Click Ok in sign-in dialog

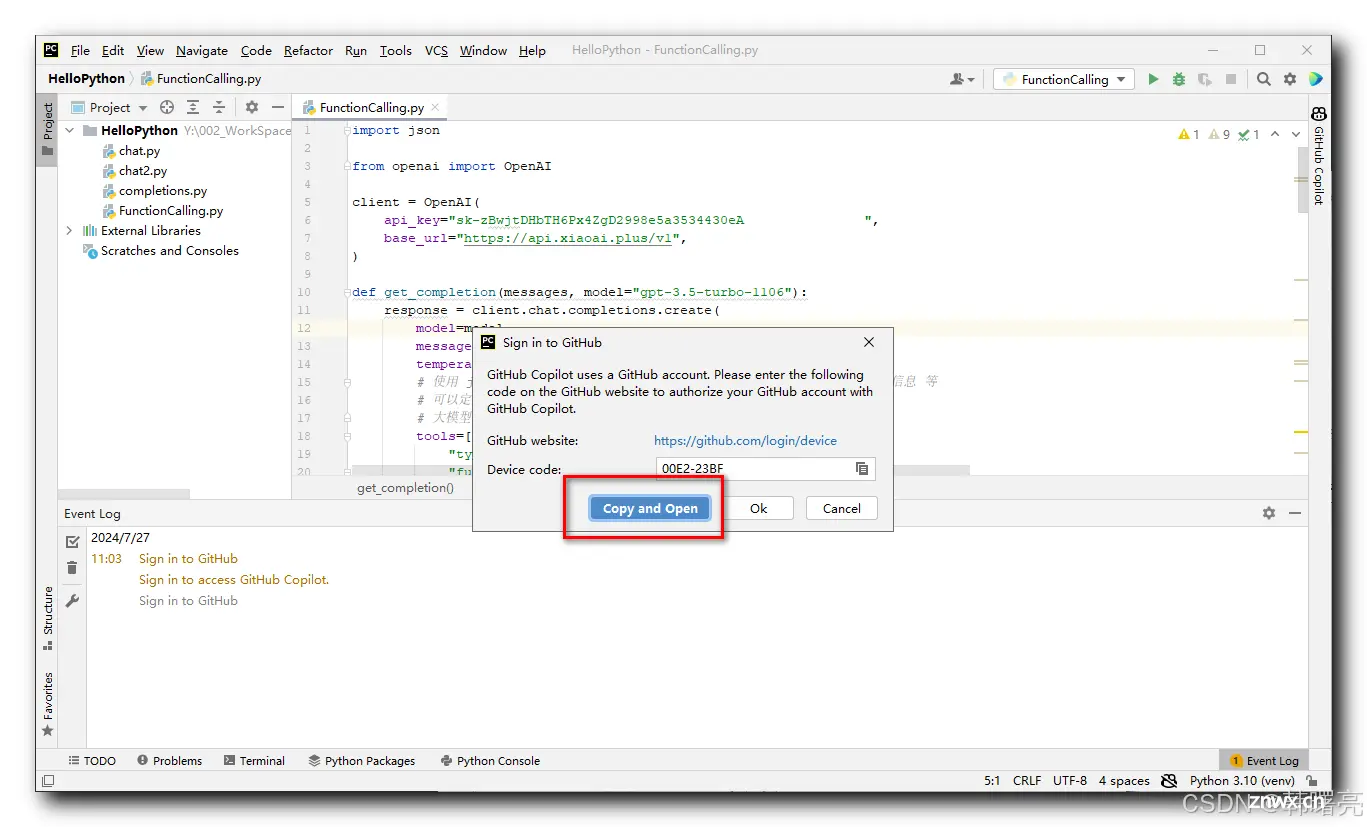759,508
